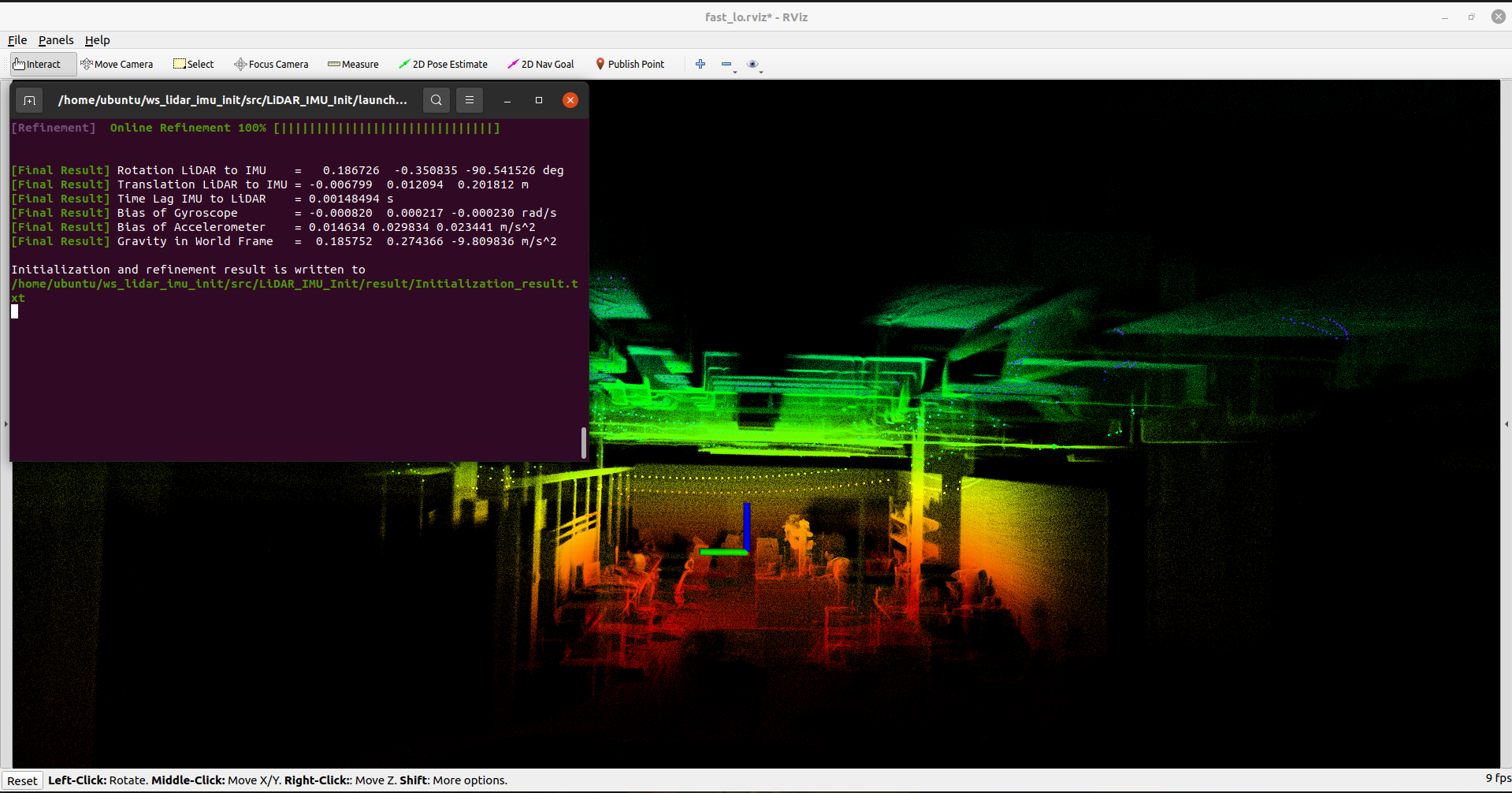Minimize the RViz window
The height and width of the screenshot is (793, 1512).
[x=1445, y=17]
